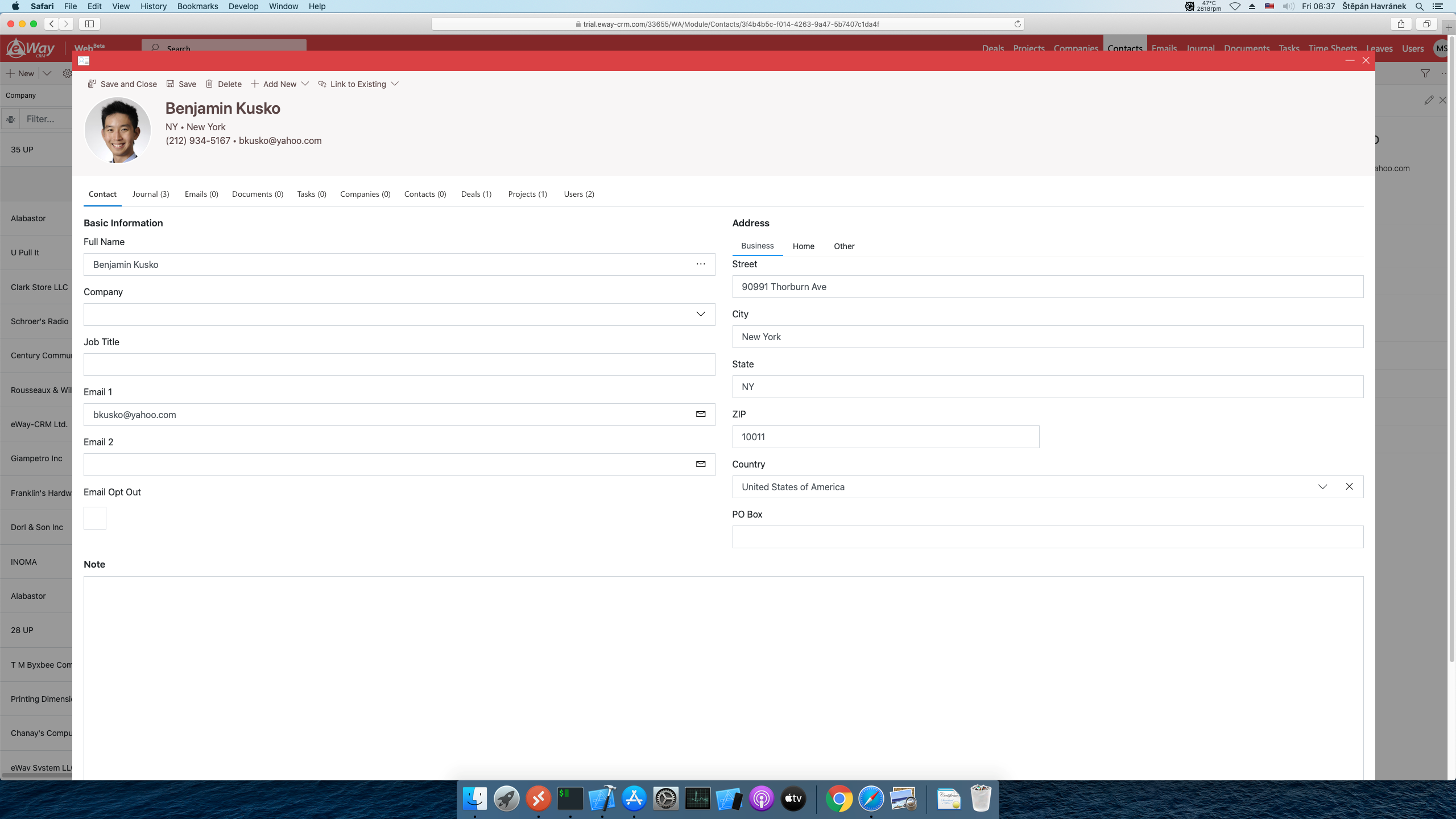The width and height of the screenshot is (1456, 819).
Task: Click the full name options ellipsis icon
Action: (700, 264)
